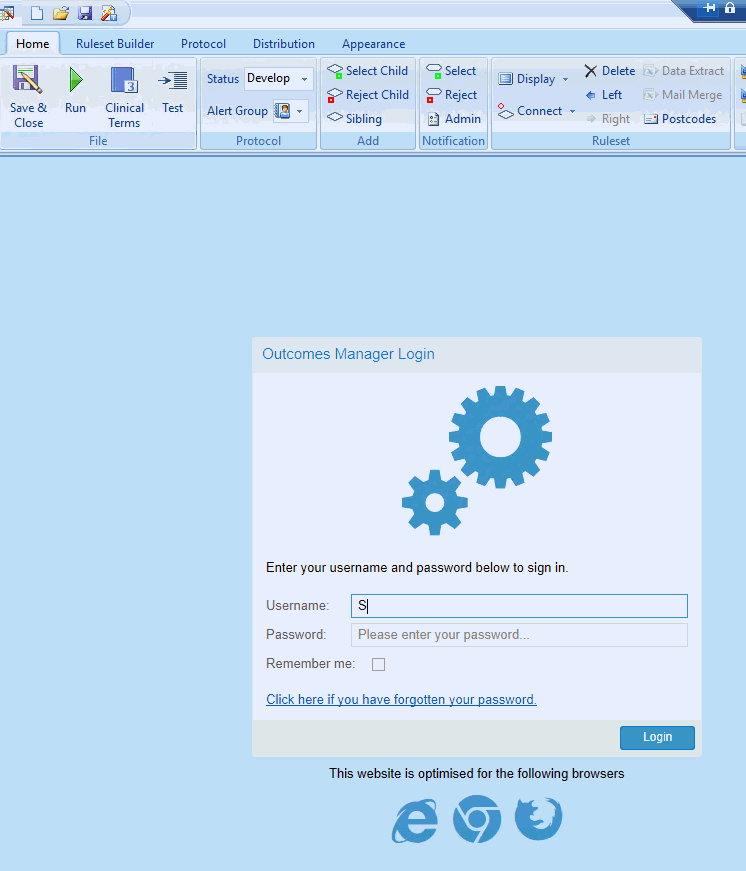Switch to the Ruleset Builder tab
Image resolution: width=746 pixels, height=871 pixels.
point(115,44)
